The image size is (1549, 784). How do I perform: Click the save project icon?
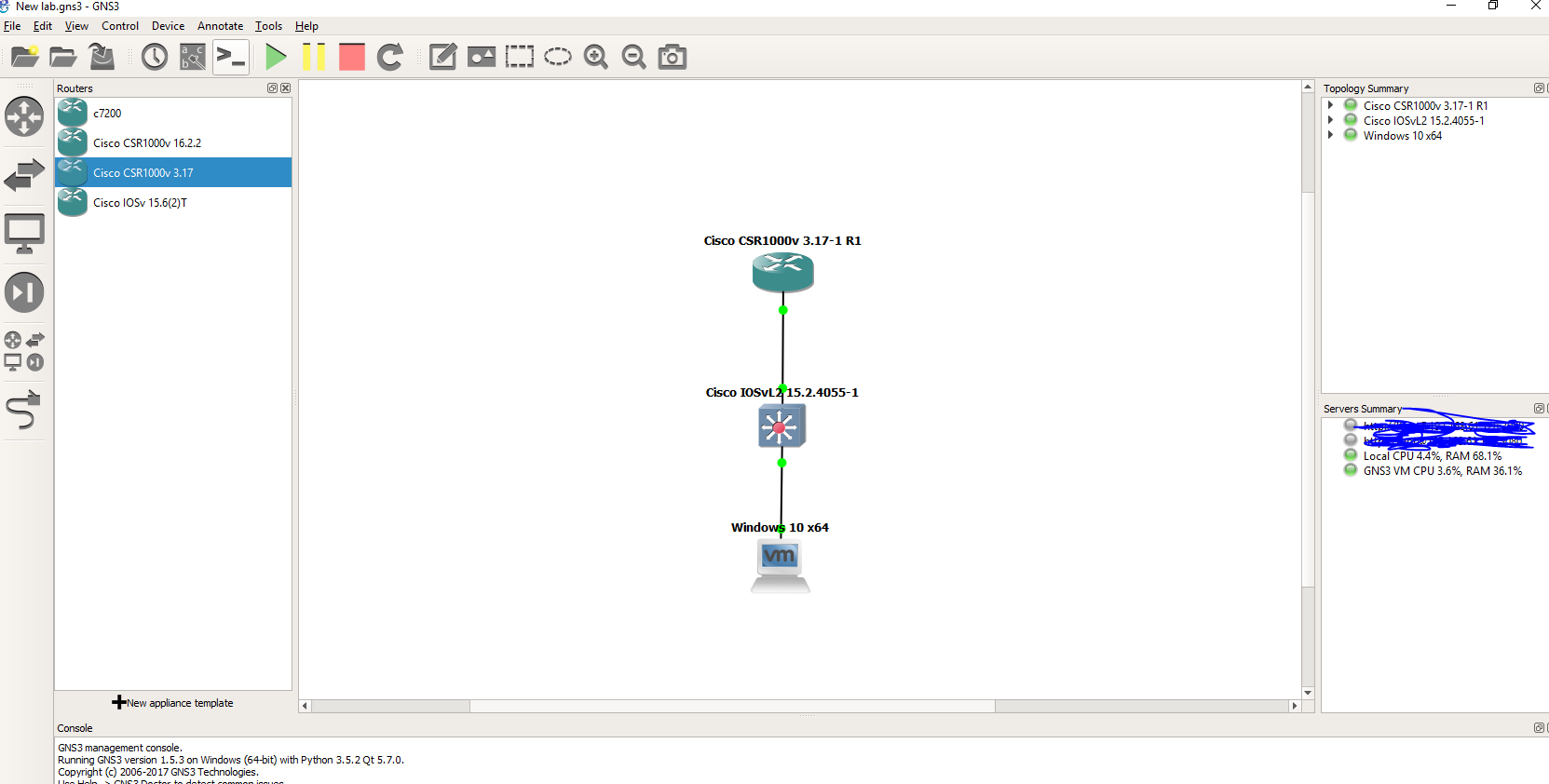[x=102, y=57]
